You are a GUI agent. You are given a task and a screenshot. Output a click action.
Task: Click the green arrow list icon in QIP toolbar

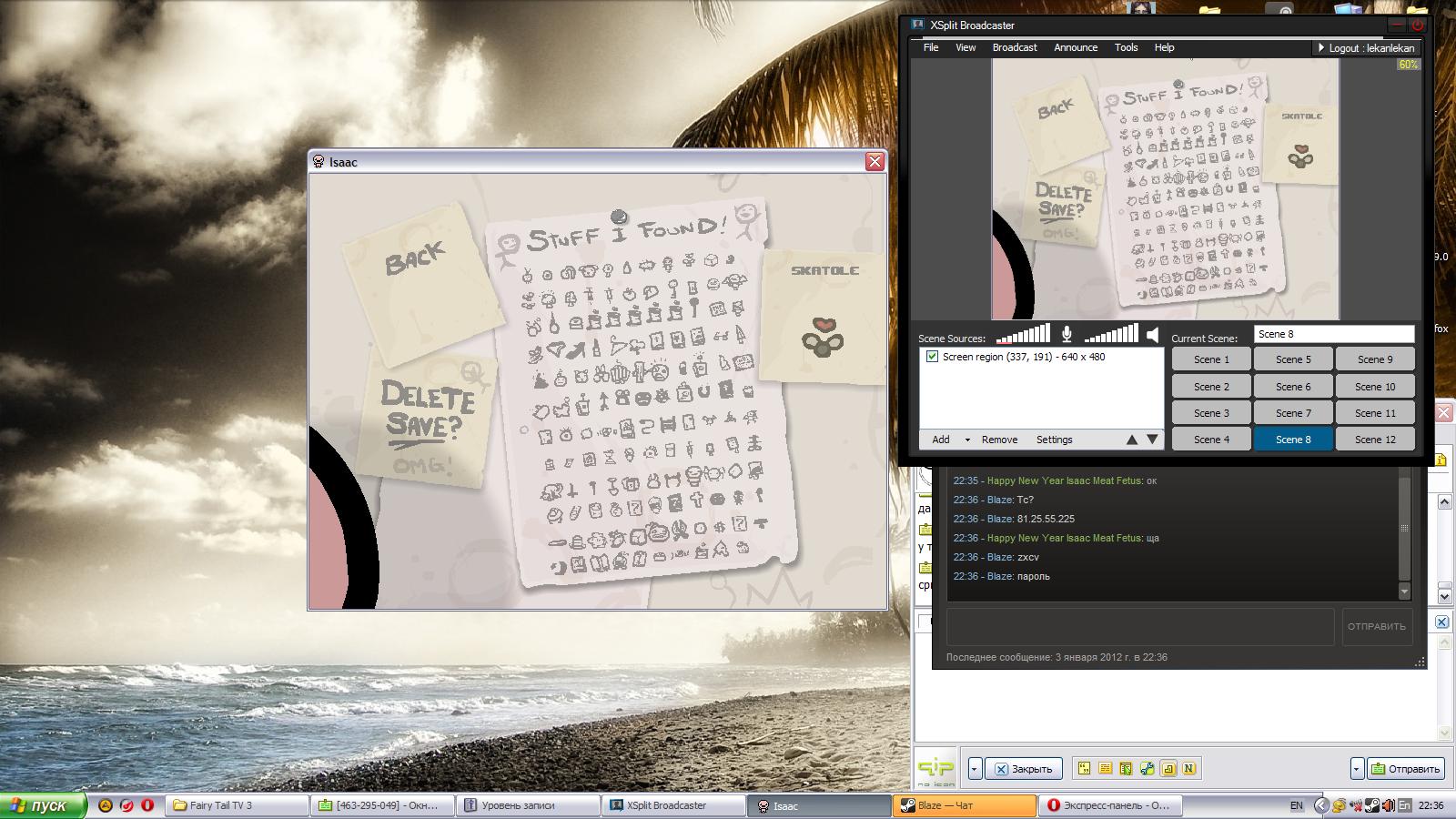point(1126,768)
